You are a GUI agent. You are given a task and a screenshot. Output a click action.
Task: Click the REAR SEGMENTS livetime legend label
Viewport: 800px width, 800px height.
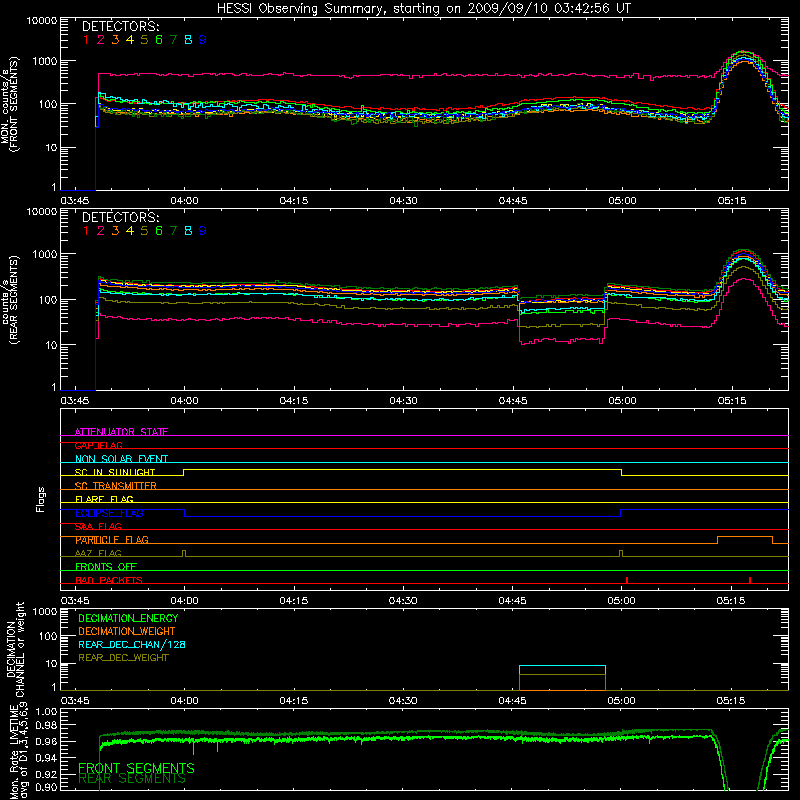(132, 779)
